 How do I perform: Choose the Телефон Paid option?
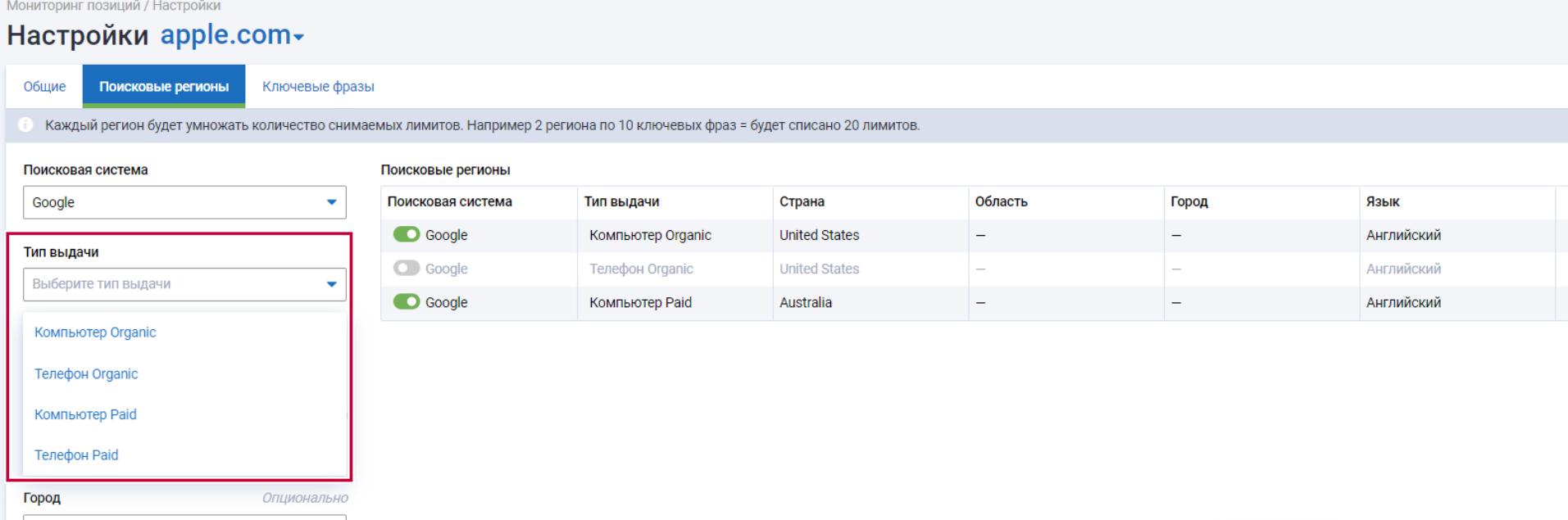(76, 455)
